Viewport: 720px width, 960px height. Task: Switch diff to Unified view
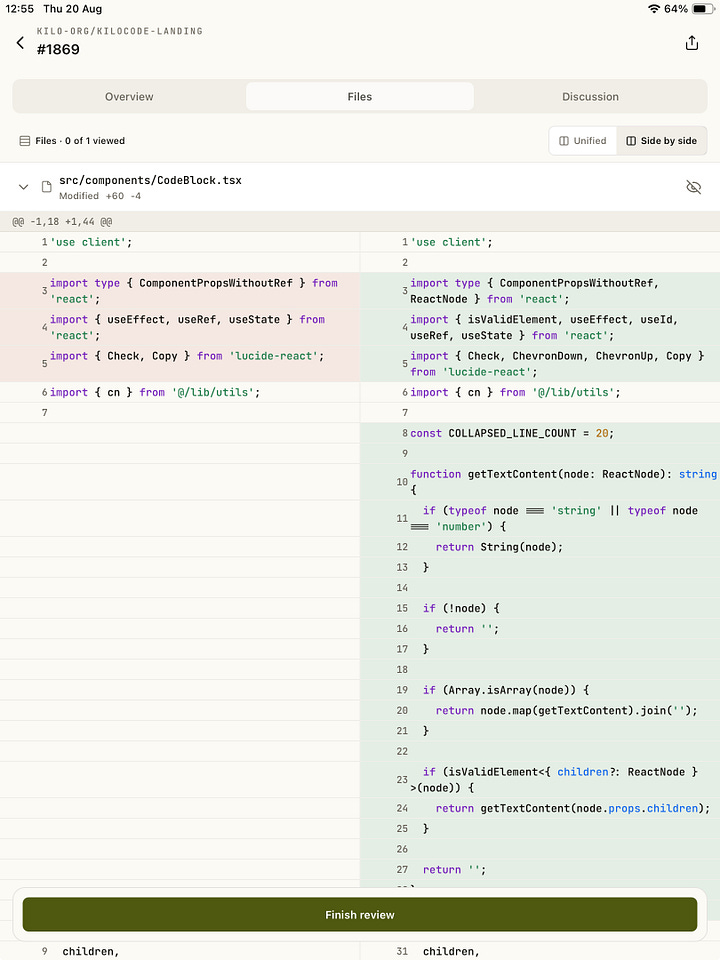coord(583,141)
